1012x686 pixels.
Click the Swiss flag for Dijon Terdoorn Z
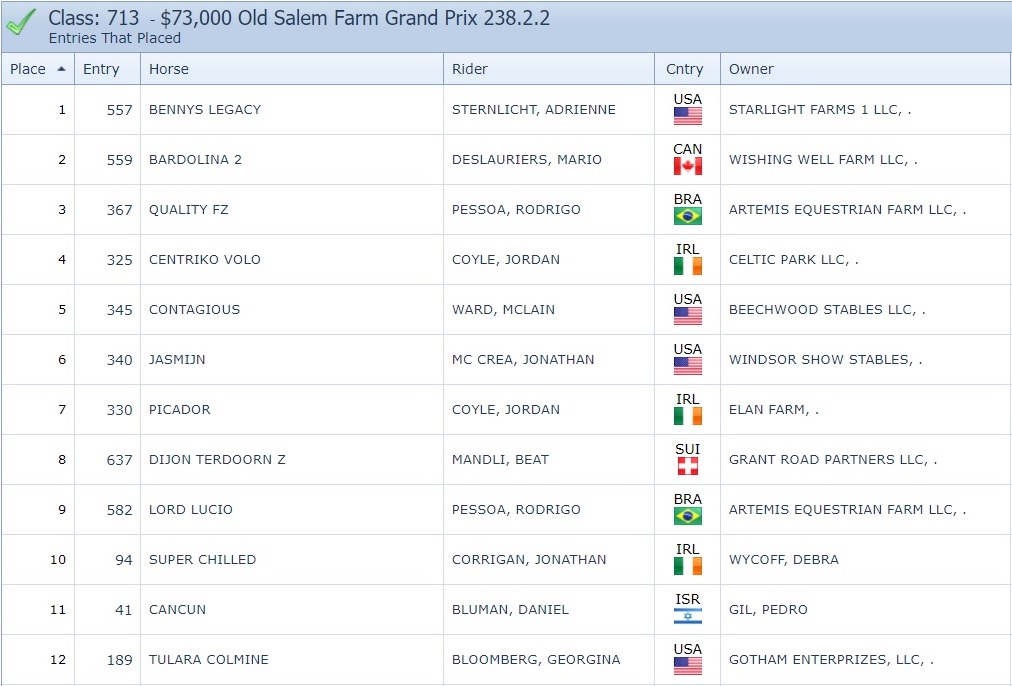687,466
